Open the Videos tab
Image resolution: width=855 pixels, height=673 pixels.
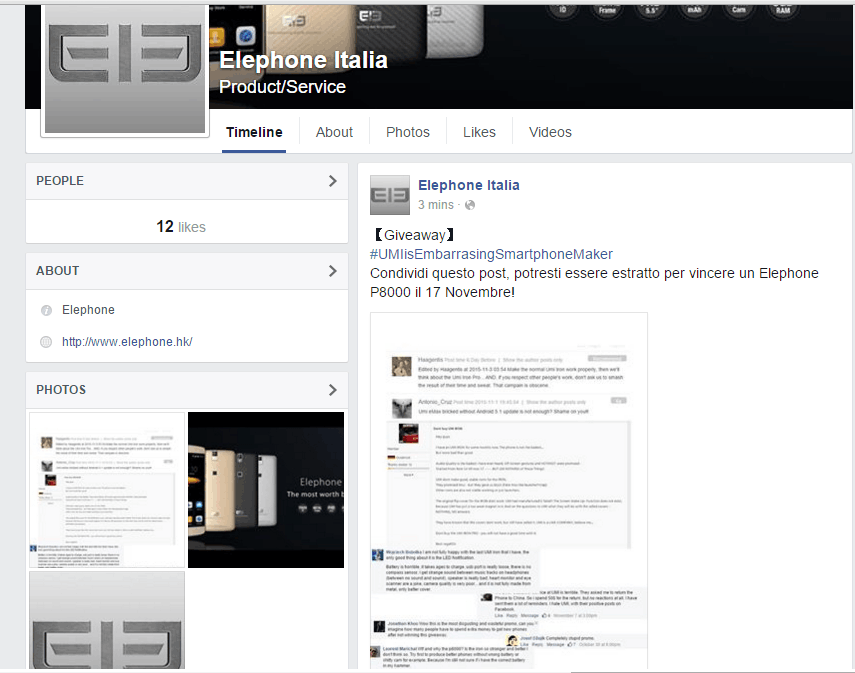550,133
